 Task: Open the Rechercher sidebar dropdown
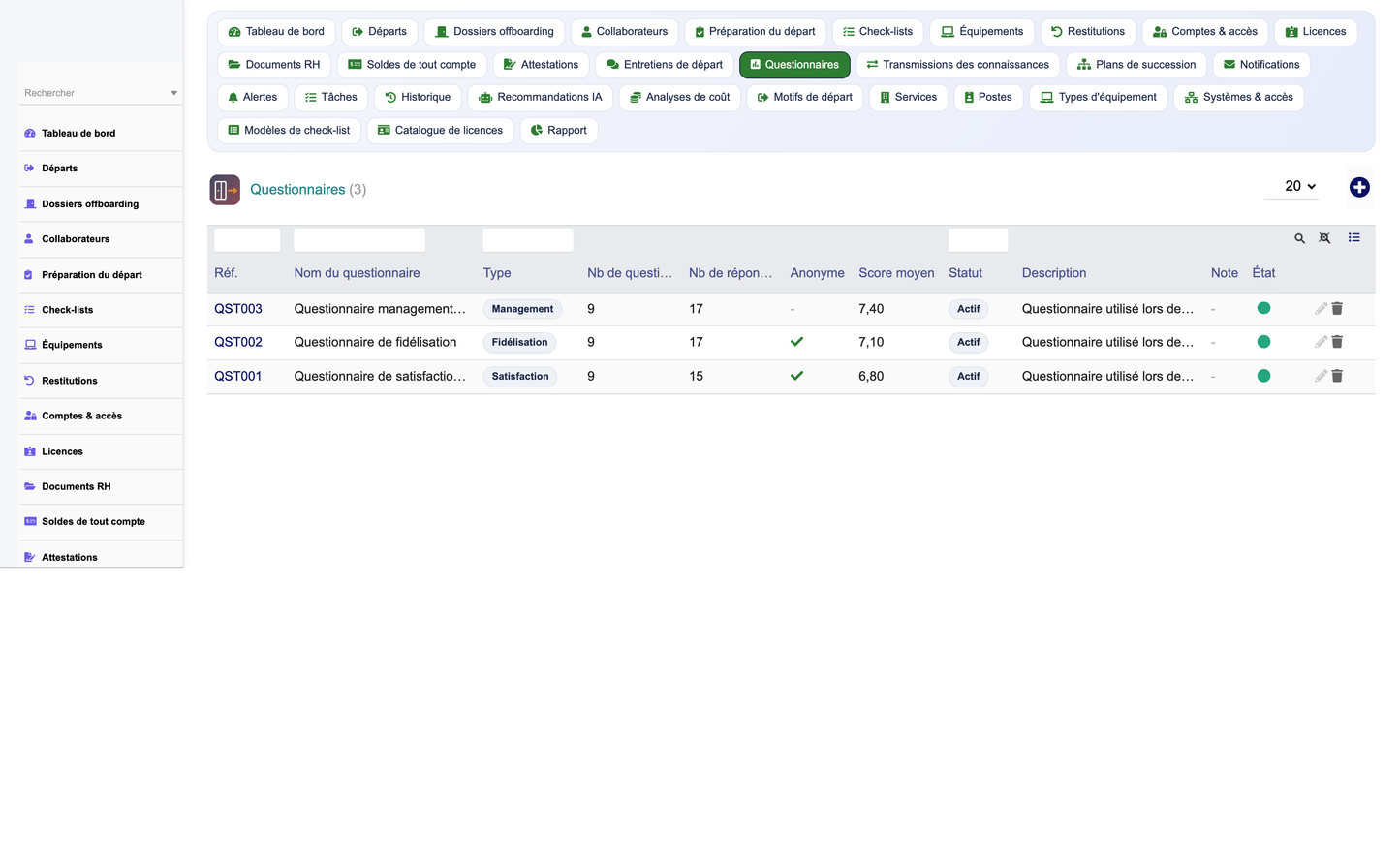(100, 93)
